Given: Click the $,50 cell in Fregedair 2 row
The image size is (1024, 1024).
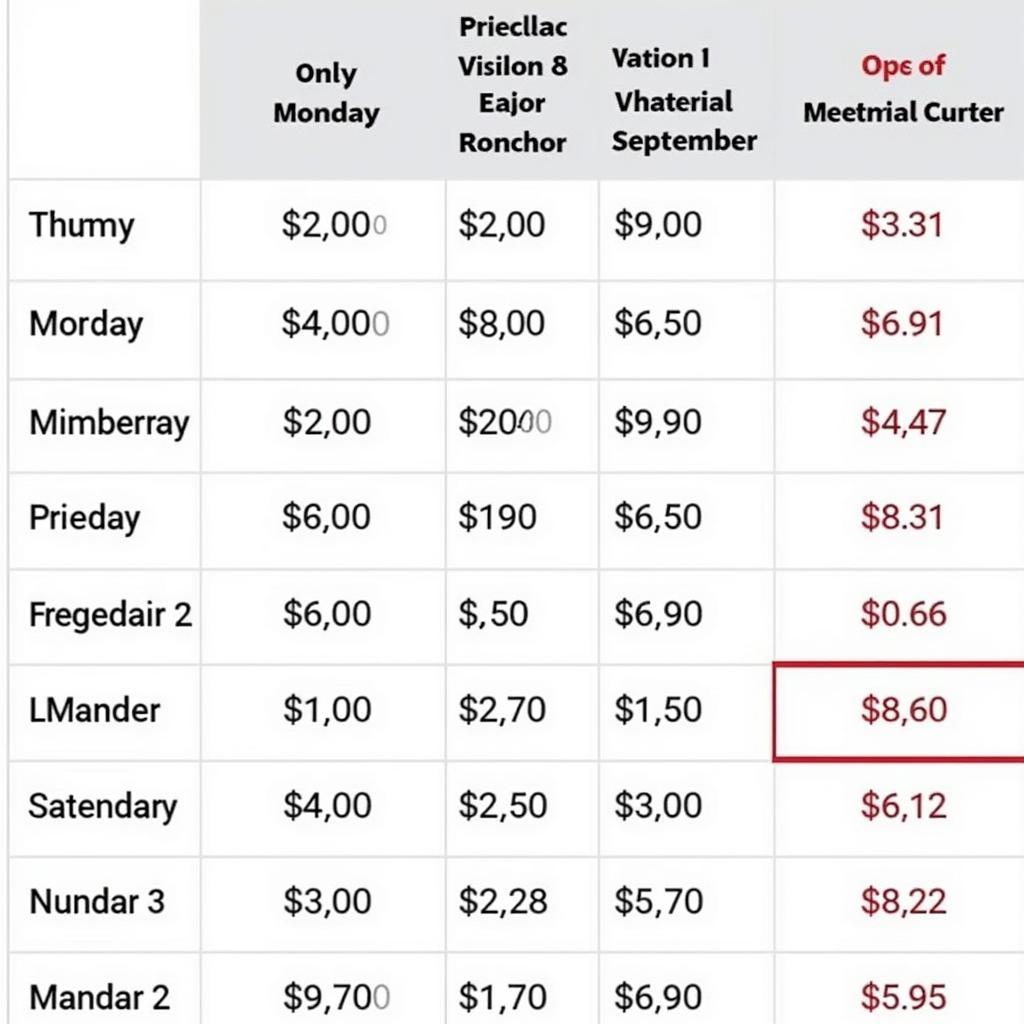Looking at the screenshot, I should [x=493, y=614].
